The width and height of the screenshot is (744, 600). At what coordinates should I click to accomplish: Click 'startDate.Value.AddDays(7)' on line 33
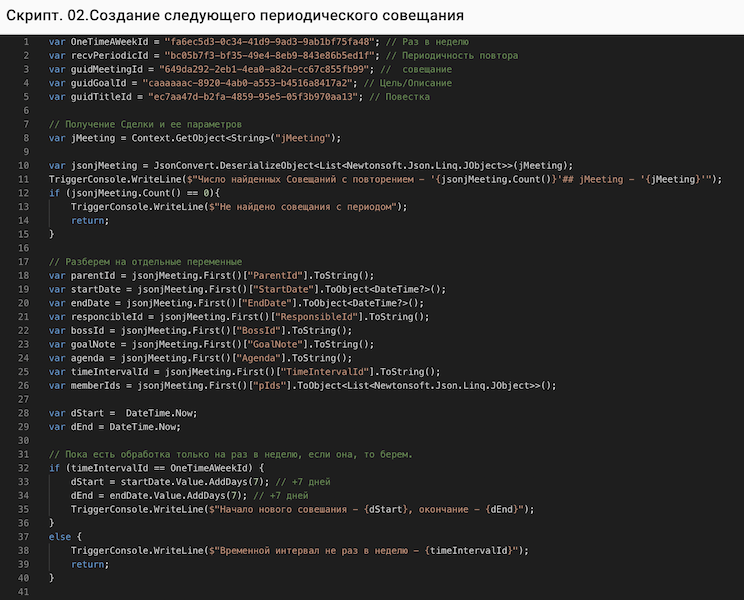(x=195, y=482)
